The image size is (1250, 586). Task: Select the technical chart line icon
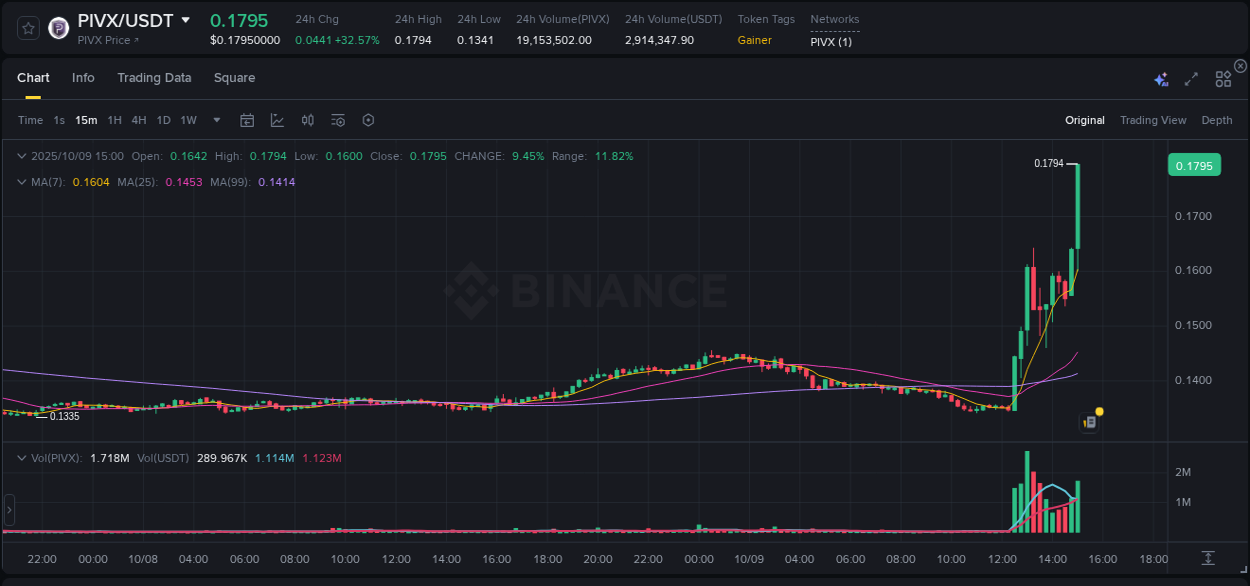(x=277, y=120)
